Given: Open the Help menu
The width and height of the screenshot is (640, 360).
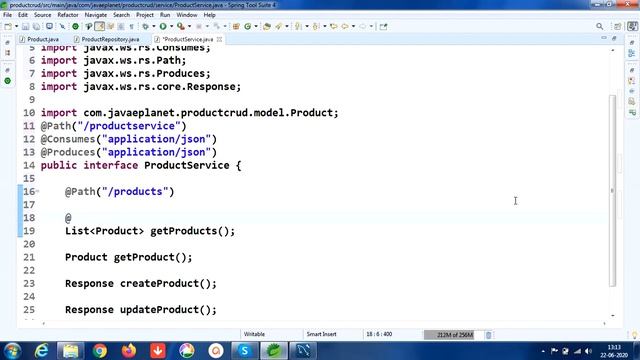Looking at the screenshot, I should [x=209, y=15].
